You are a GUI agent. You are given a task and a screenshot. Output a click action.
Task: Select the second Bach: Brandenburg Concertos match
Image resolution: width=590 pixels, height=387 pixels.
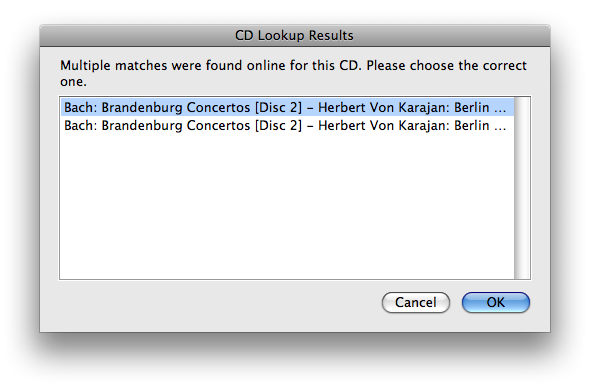(x=287, y=125)
